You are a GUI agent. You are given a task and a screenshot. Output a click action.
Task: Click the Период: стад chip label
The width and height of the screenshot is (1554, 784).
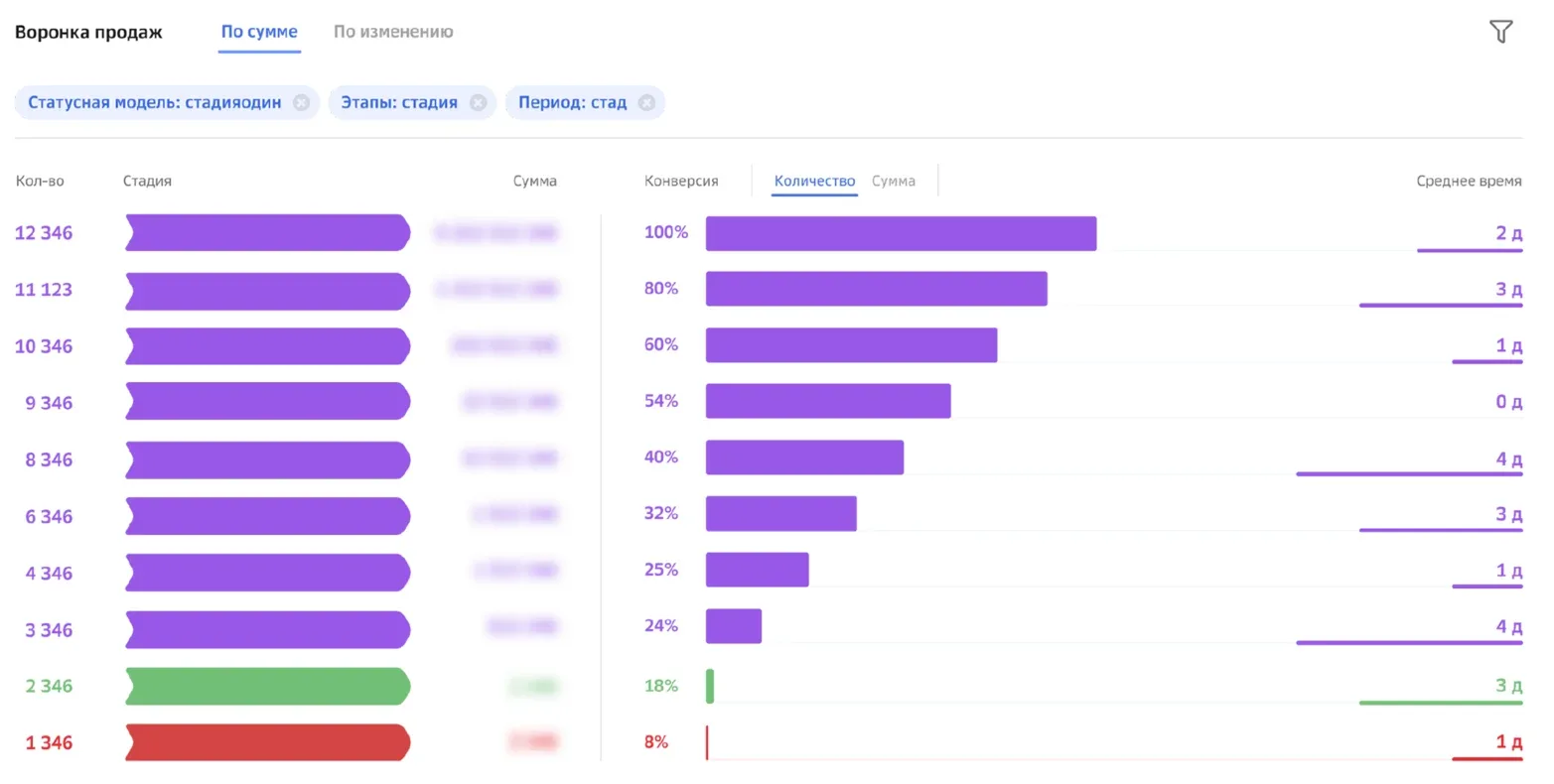pyautogui.click(x=572, y=102)
